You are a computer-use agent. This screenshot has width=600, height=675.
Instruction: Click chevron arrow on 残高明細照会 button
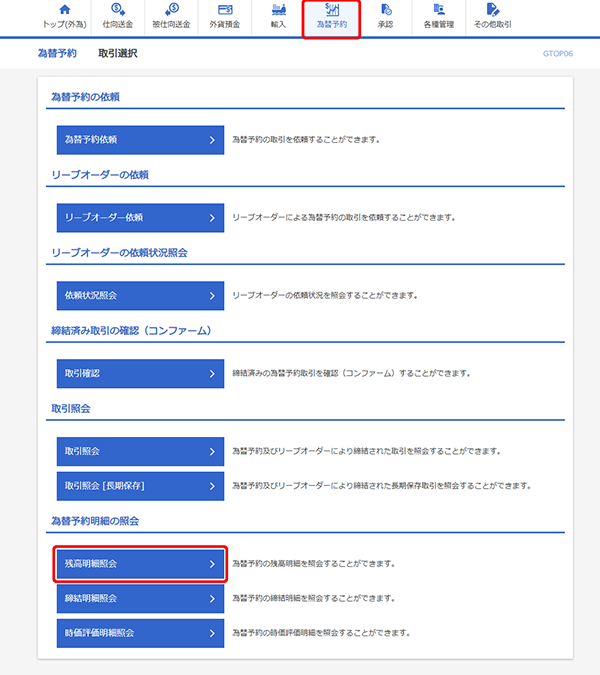point(212,564)
